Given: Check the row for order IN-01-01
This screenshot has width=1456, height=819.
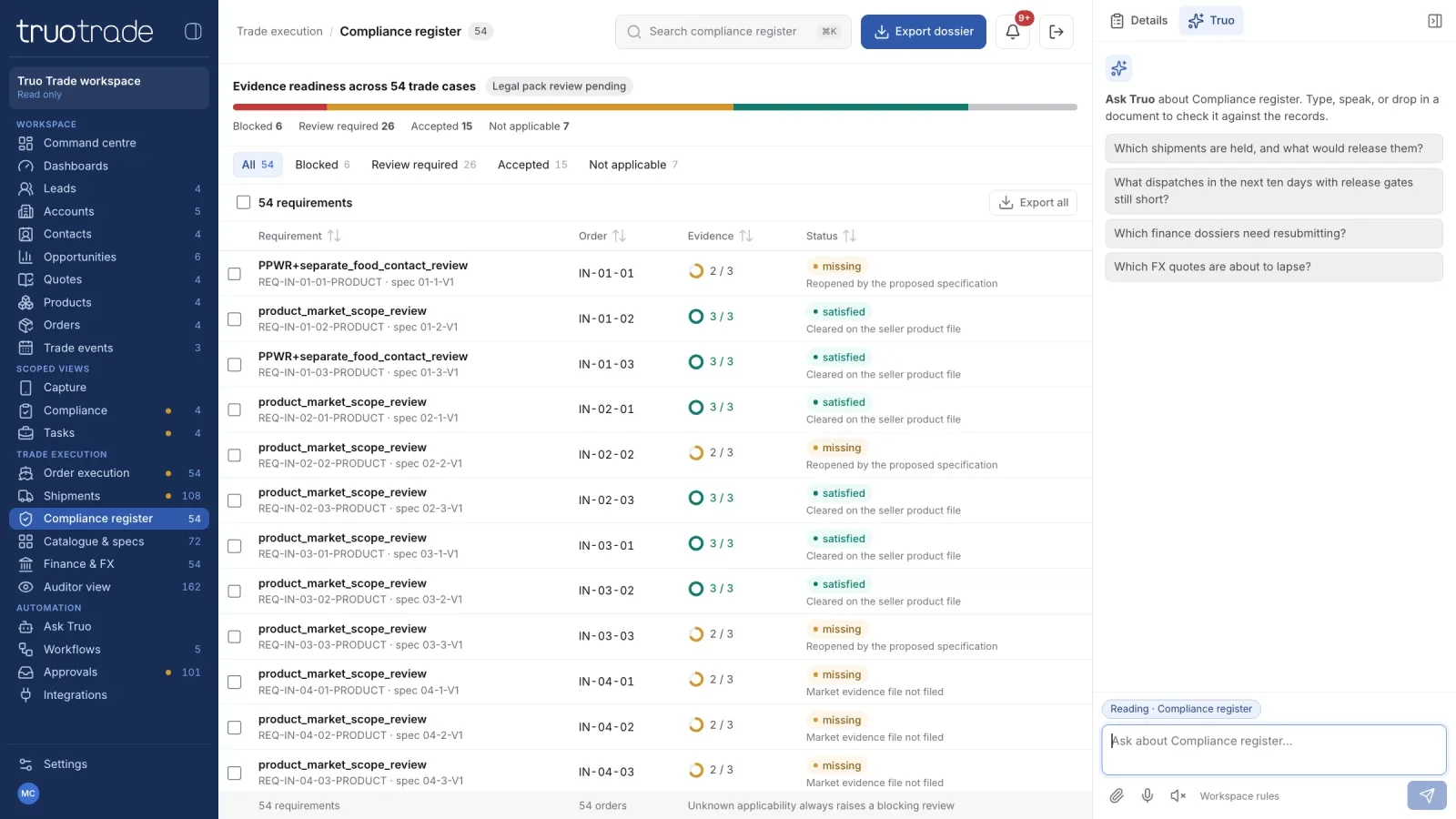Looking at the screenshot, I should click(x=235, y=274).
